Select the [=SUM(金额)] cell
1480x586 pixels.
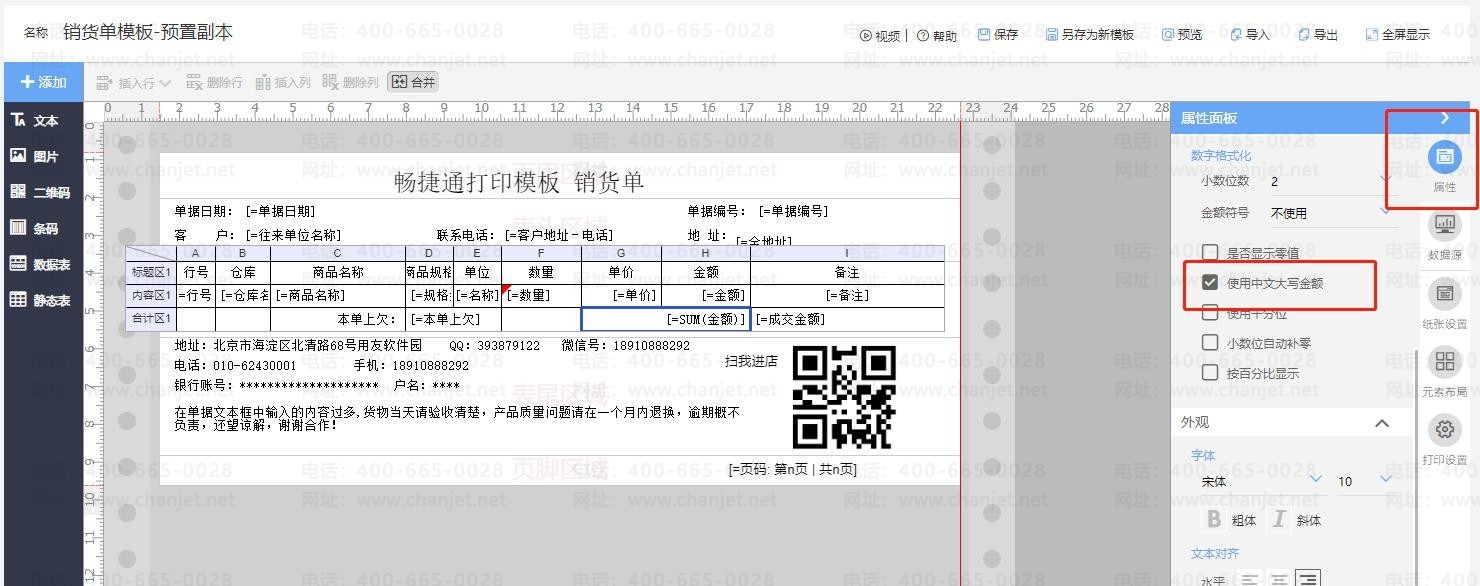coord(665,319)
